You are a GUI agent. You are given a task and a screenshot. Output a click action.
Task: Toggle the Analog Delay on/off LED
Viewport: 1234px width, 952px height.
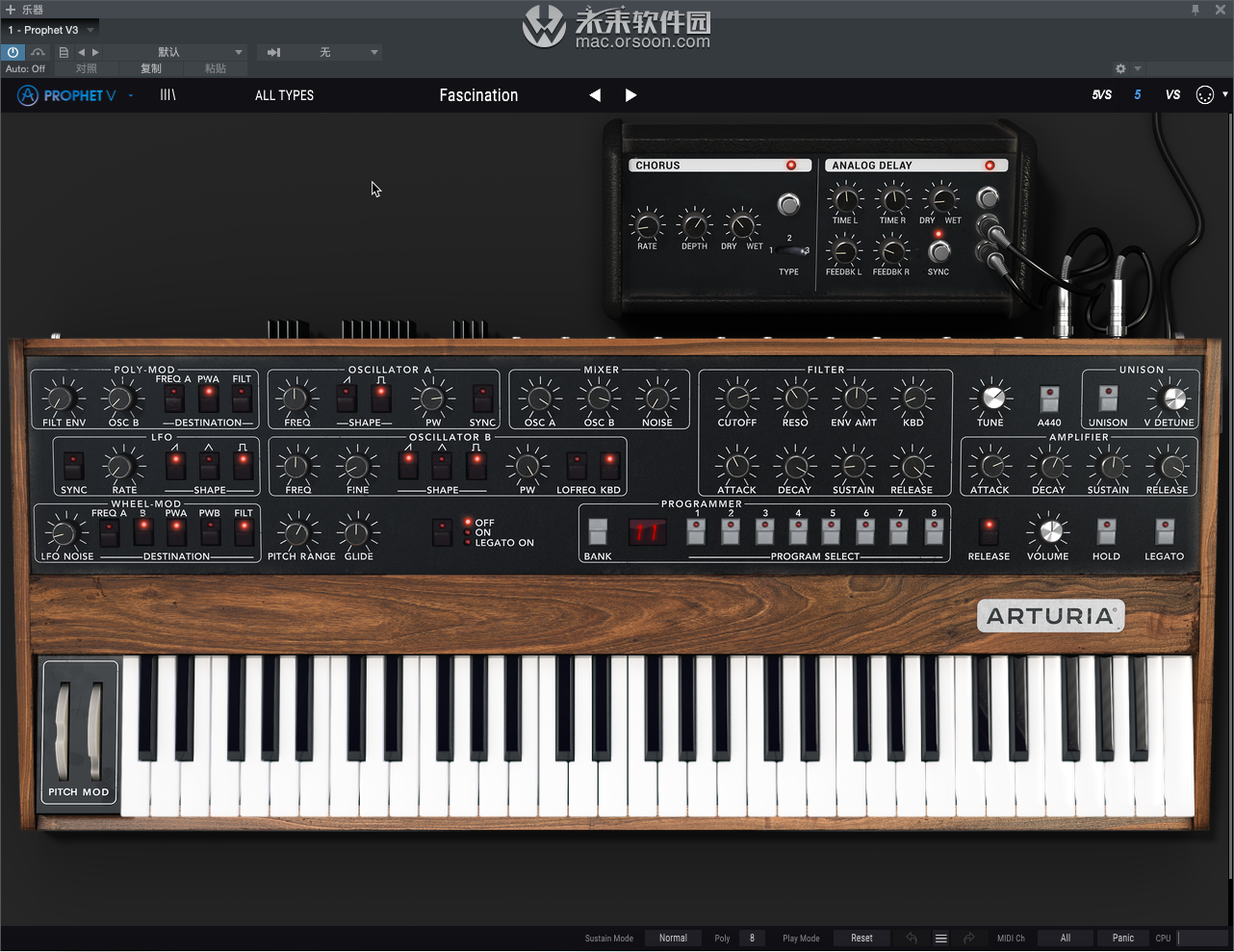(990, 166)
